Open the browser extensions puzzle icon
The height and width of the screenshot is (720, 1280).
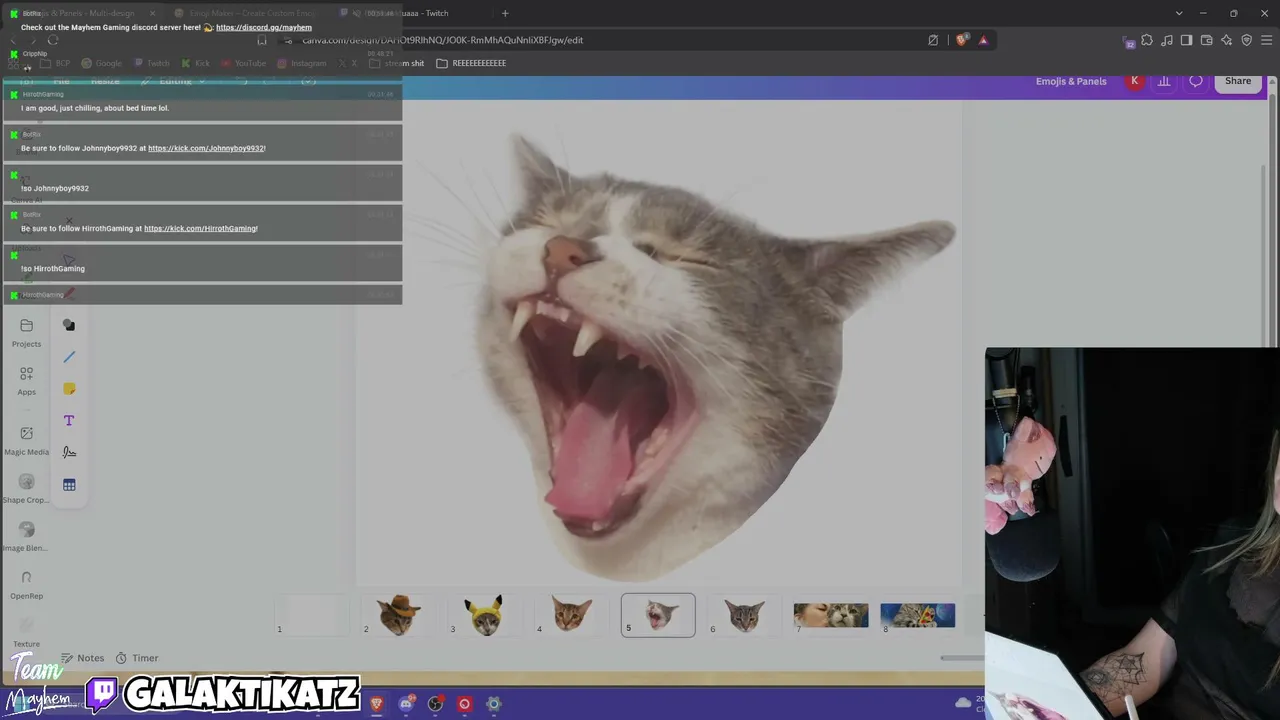pos(1147,40)
